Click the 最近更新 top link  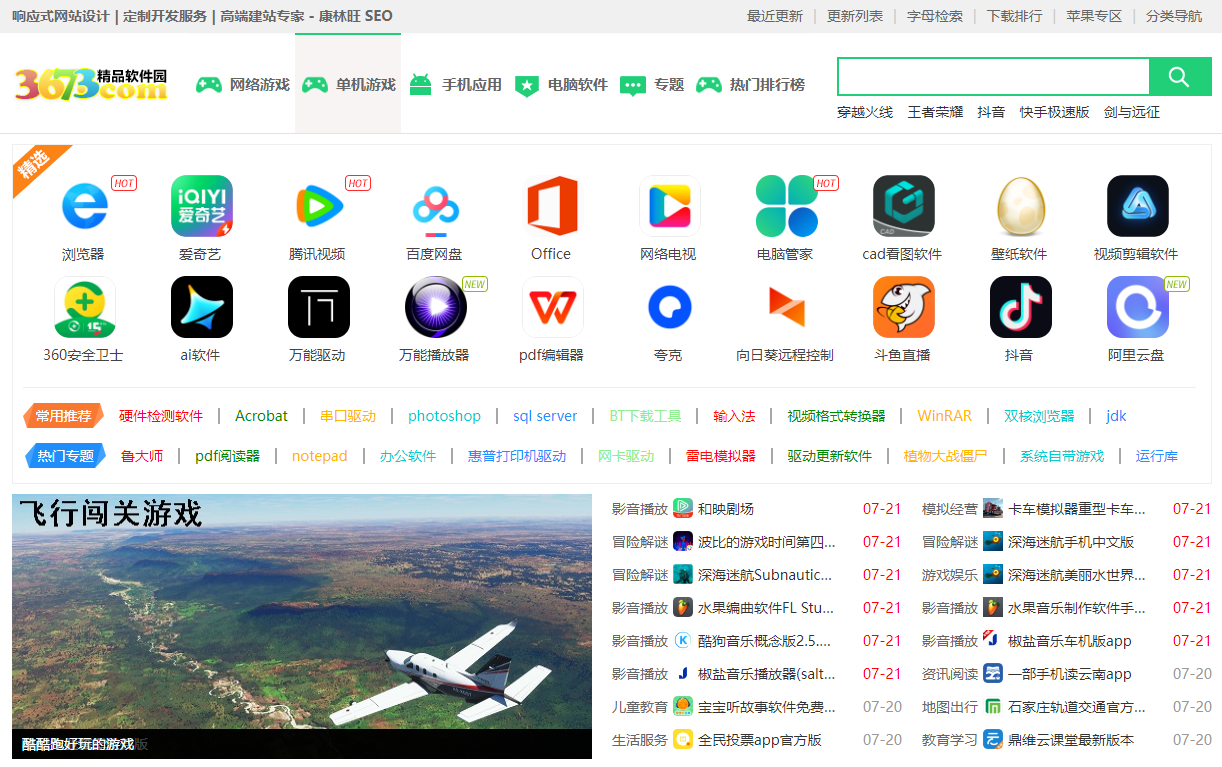point(775,16)
